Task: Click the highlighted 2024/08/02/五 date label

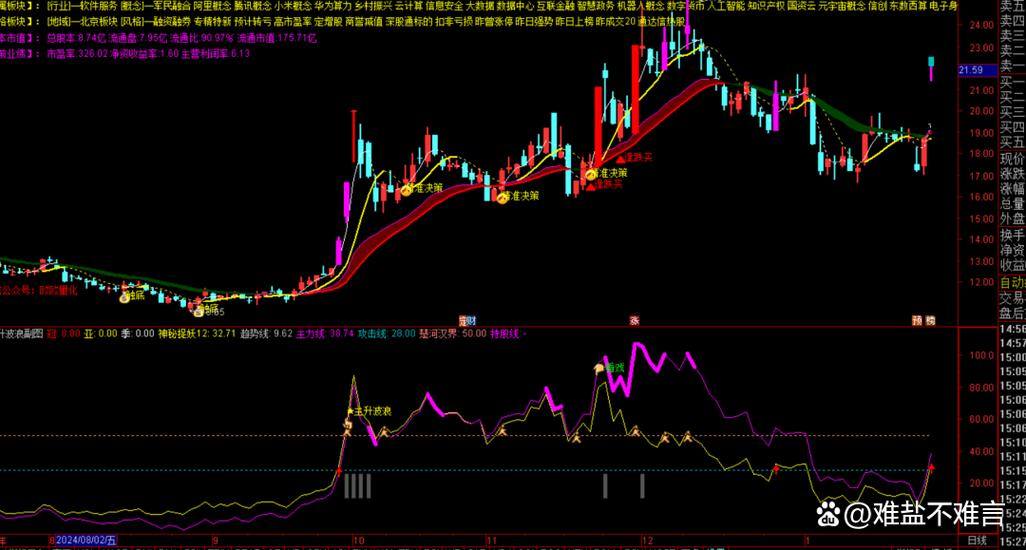Action: coord(86,540)
